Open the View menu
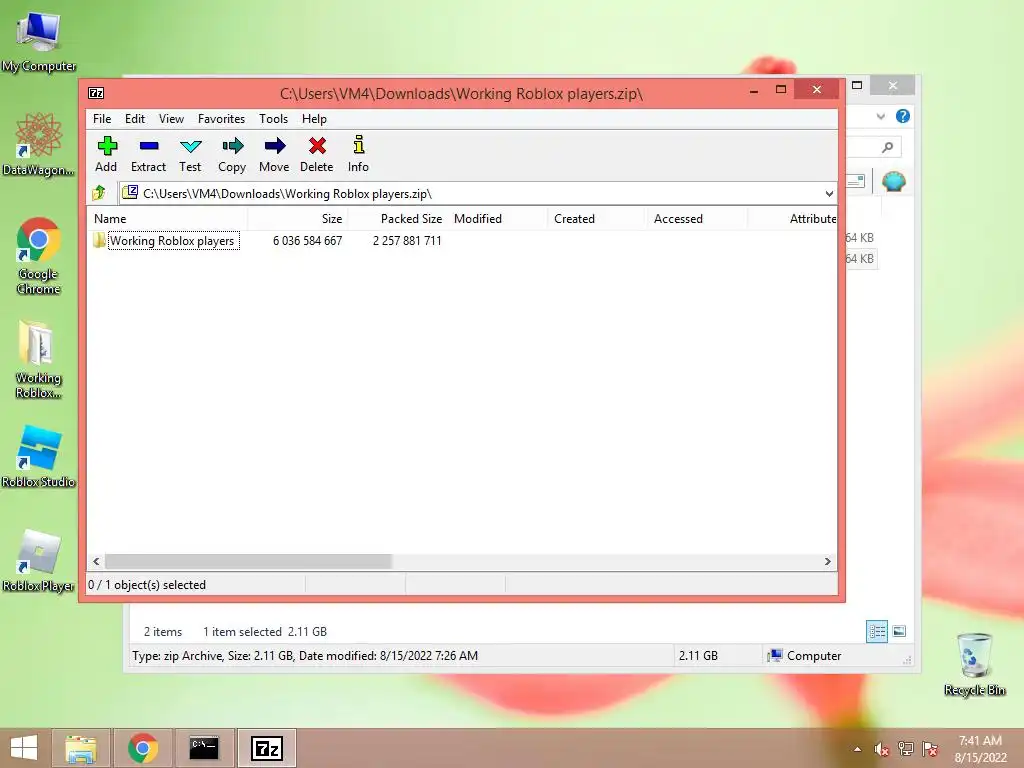1024x768 pixels. [x=171, y=119]
